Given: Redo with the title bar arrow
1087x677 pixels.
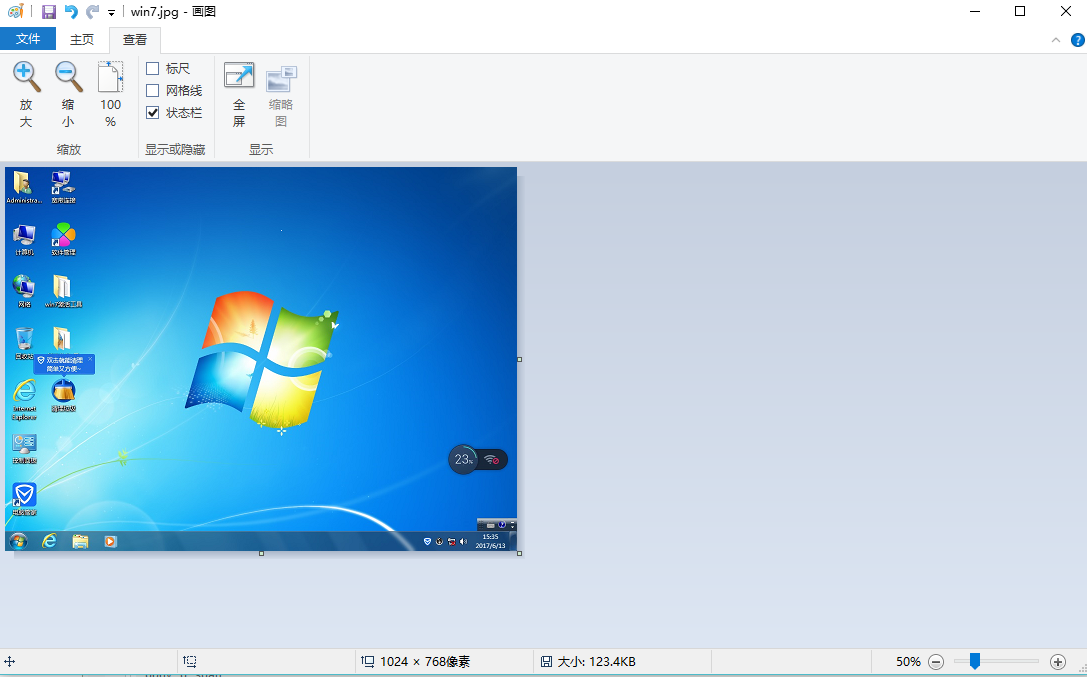Looking at the screenshot, I should pyautogui.click(x=93, y=12).
